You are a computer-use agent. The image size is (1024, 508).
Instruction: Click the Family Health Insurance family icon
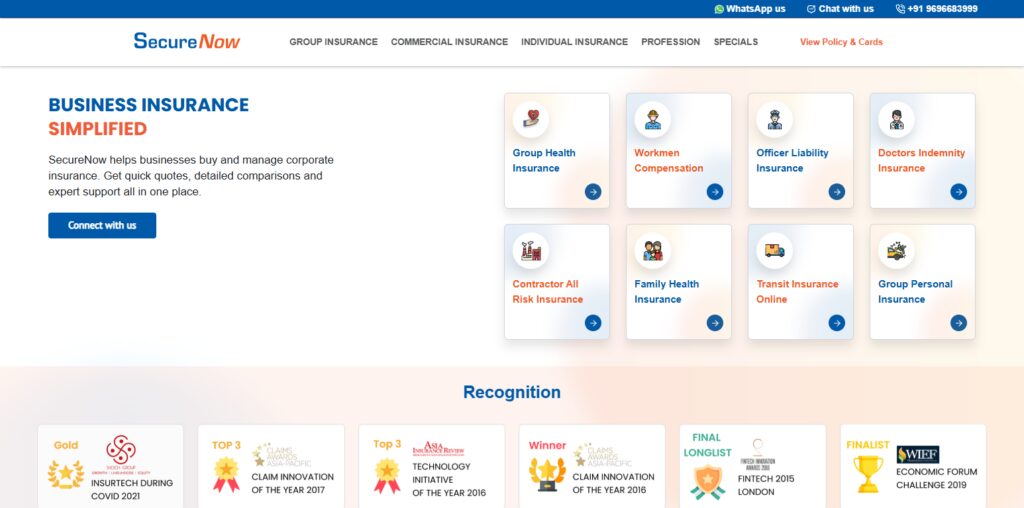pos(652,251)
